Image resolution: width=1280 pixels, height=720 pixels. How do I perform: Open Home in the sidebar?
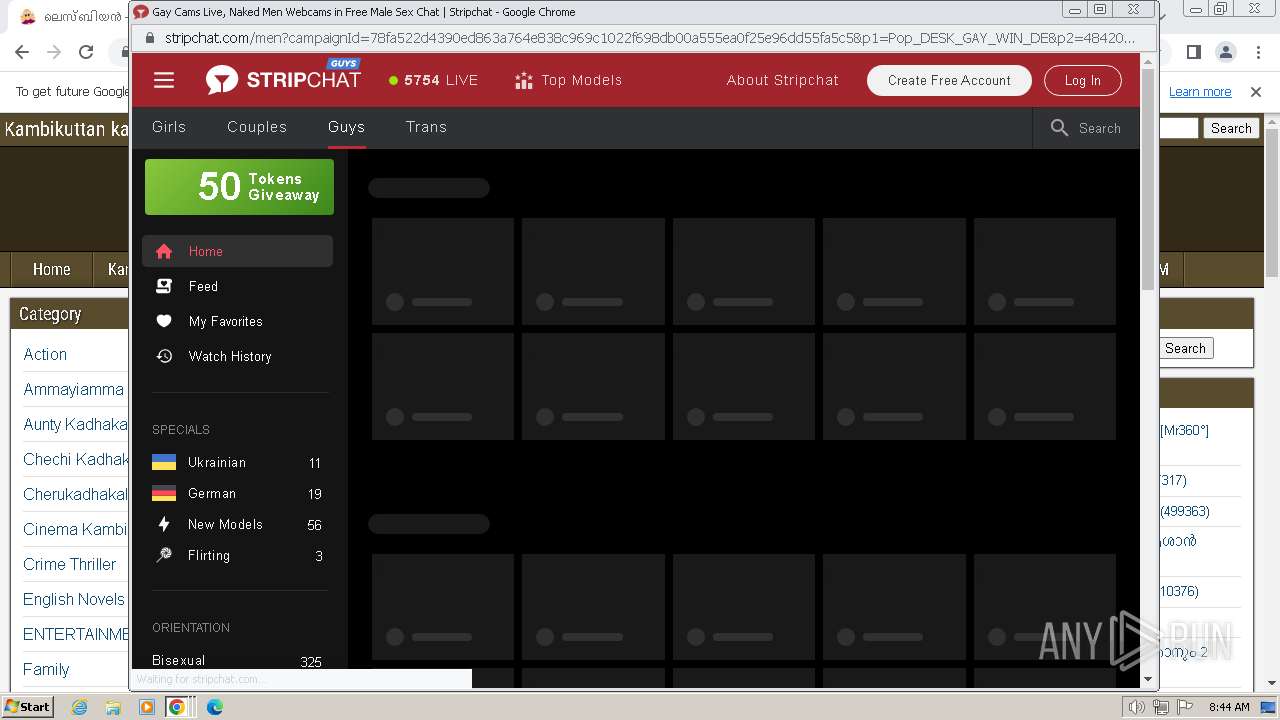(237, 251)
